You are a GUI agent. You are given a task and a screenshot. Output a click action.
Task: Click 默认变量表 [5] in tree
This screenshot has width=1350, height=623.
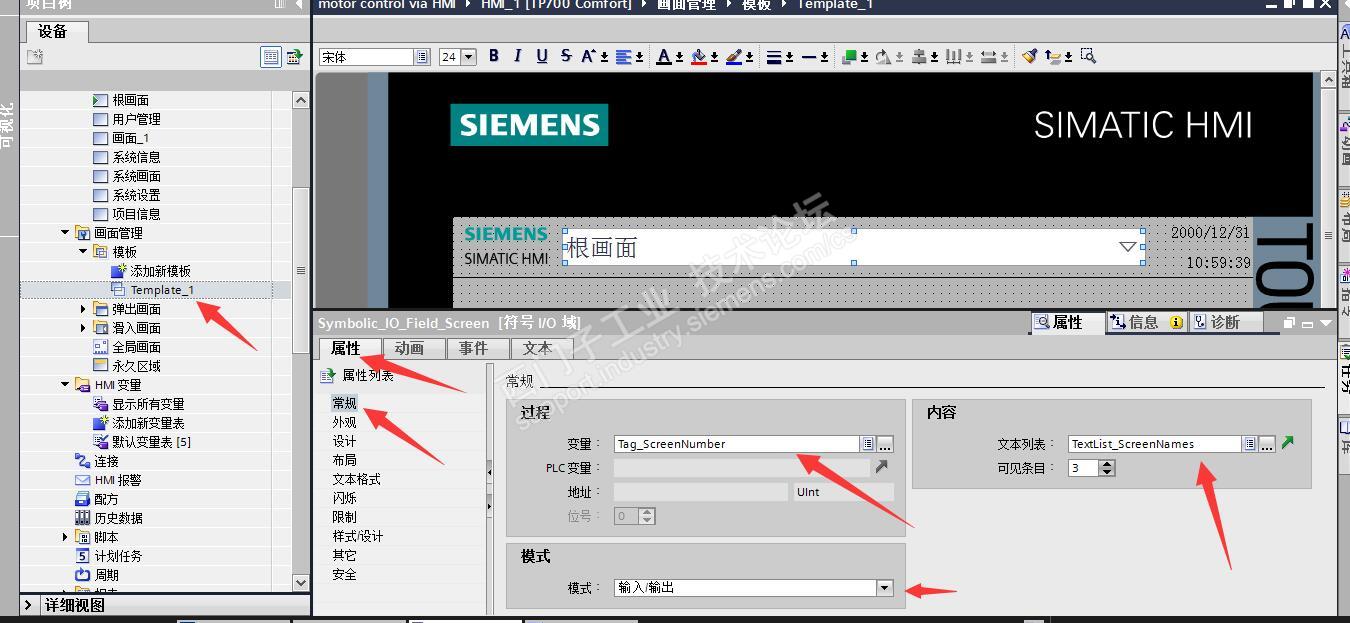click(151, 442)
